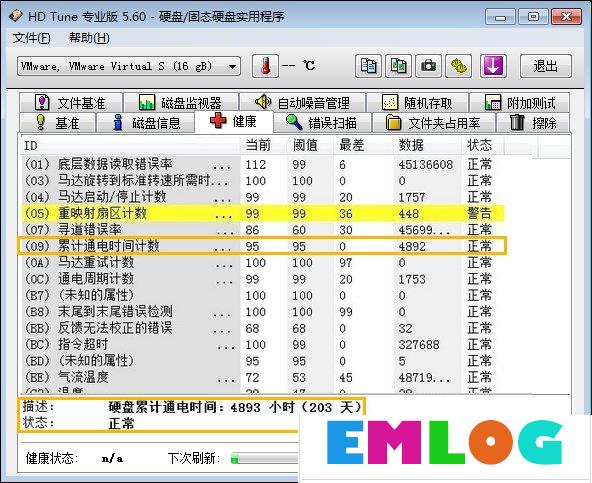
Task: Click the HD Tune title bar icon
Action: point(16,15)
